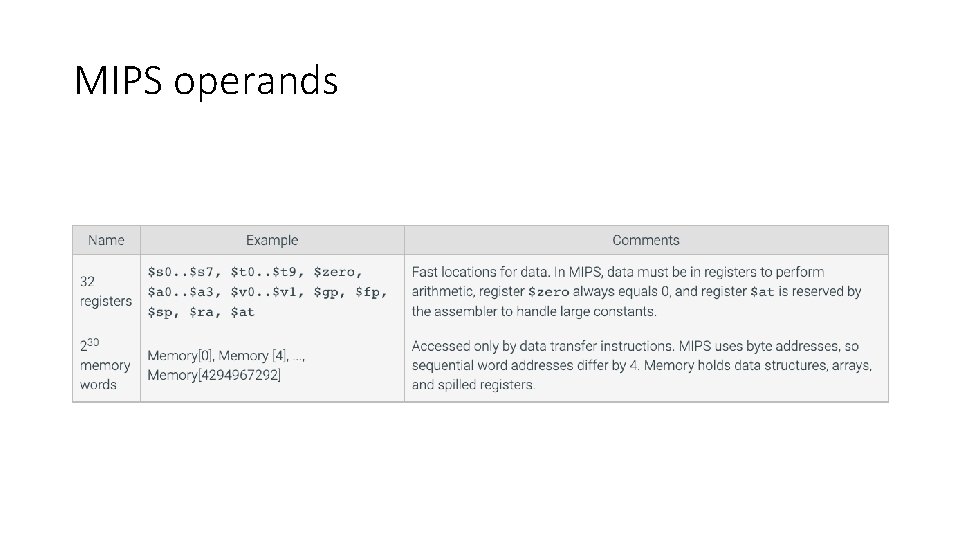Click the Memory[0], Memory[4] example text

(x=226, y=356)
